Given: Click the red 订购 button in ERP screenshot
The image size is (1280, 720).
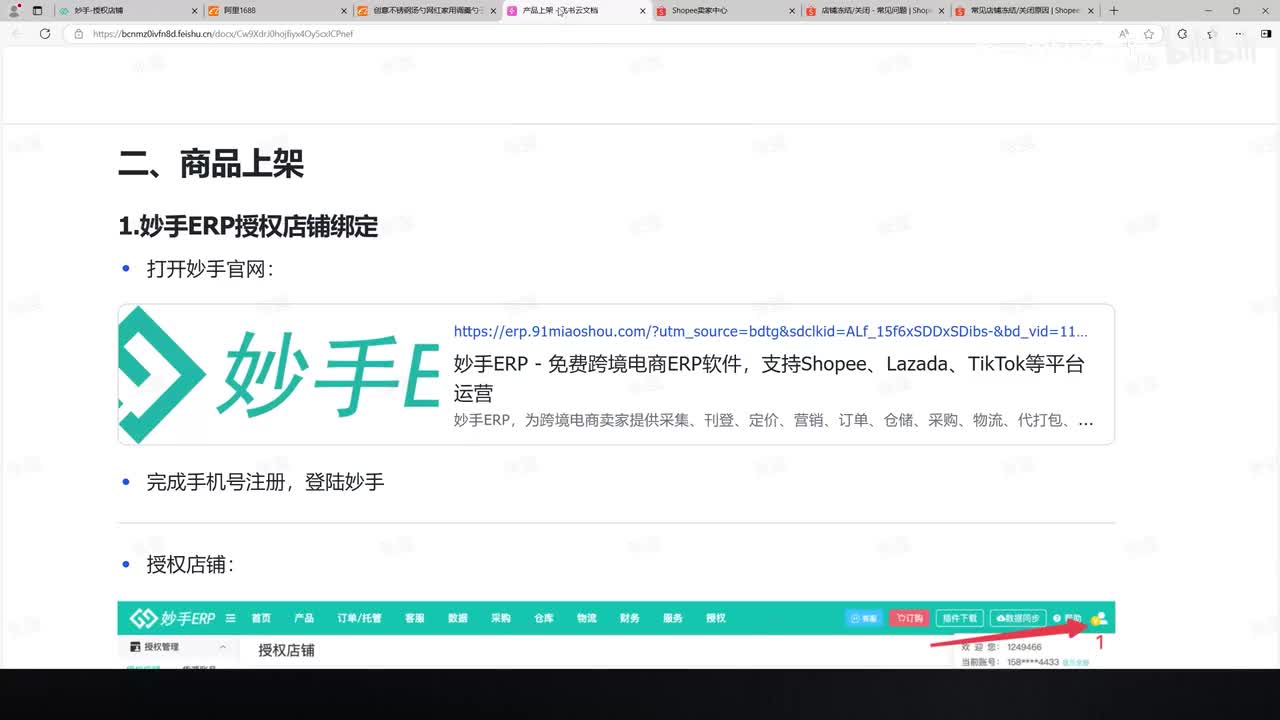Looking at the screenshot, I should click(910, 618).
